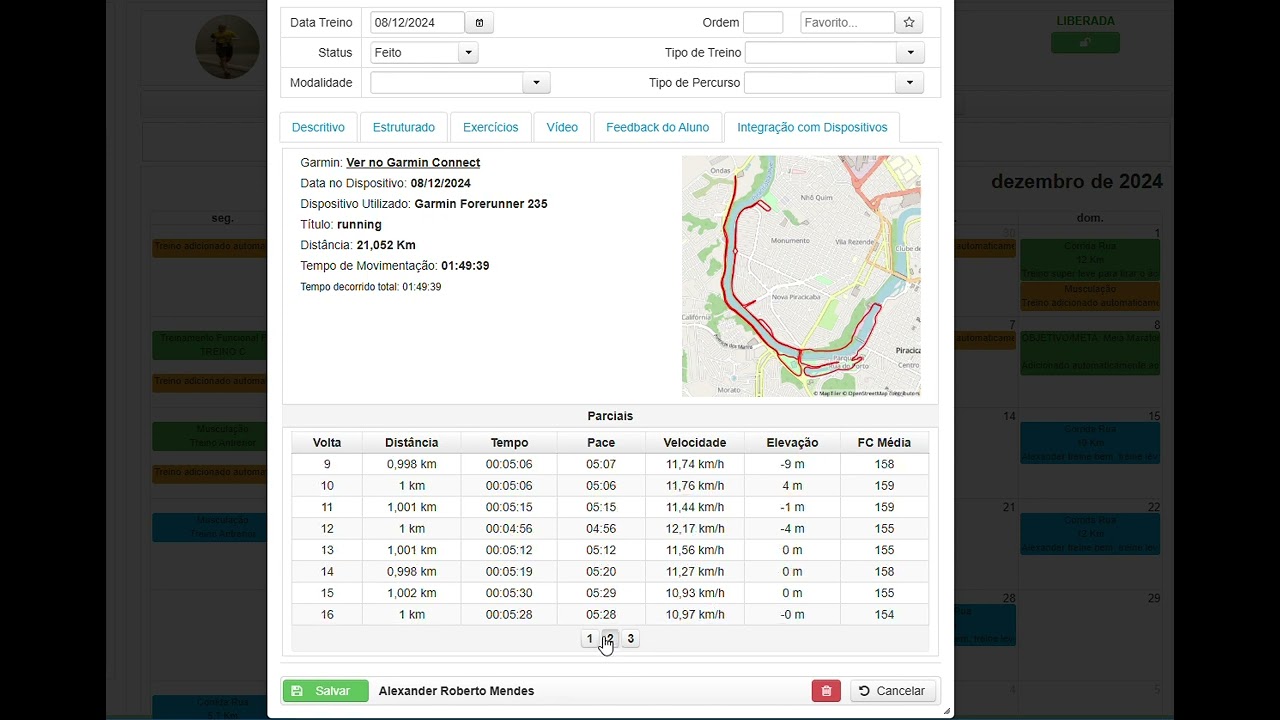Click lap 14 pace 05:20
The height and width of the screenshot is (720, 1280).
(601, 572)
